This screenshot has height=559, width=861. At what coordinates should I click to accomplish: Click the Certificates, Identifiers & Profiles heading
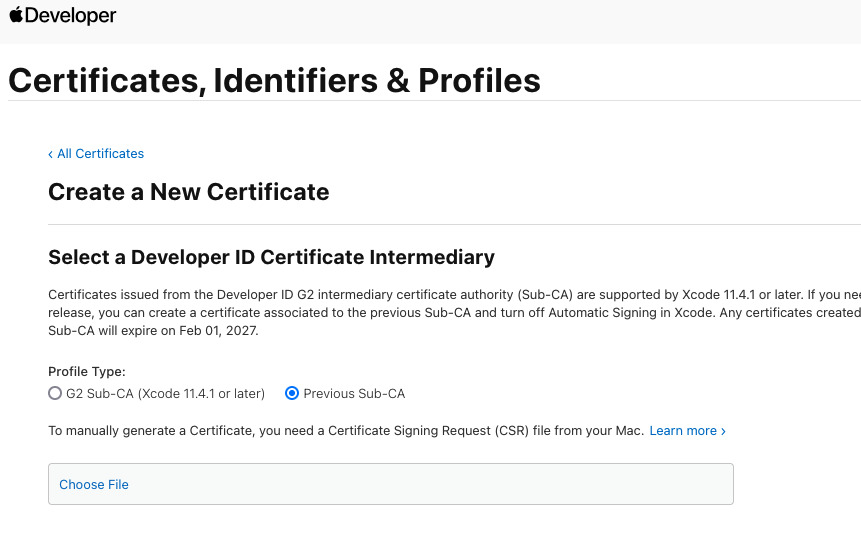(x=275, y=80)
